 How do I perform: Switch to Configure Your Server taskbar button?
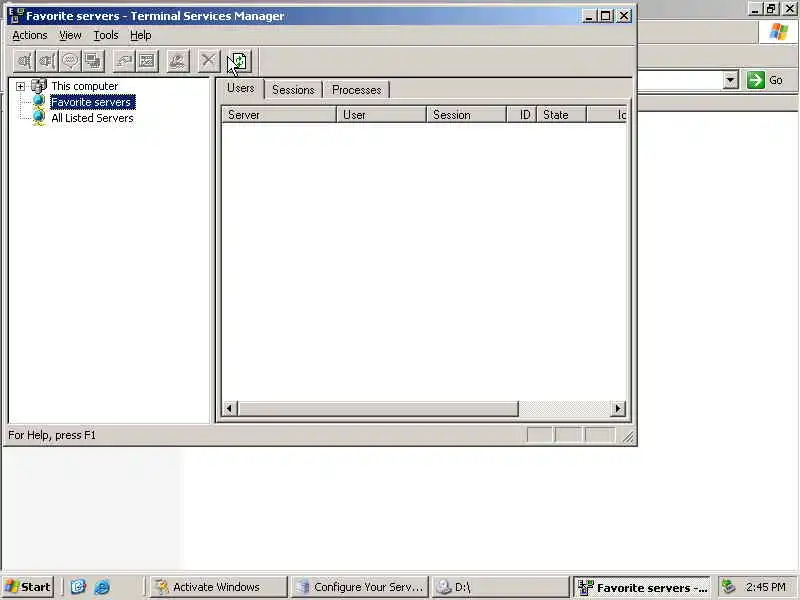[360, 587]
